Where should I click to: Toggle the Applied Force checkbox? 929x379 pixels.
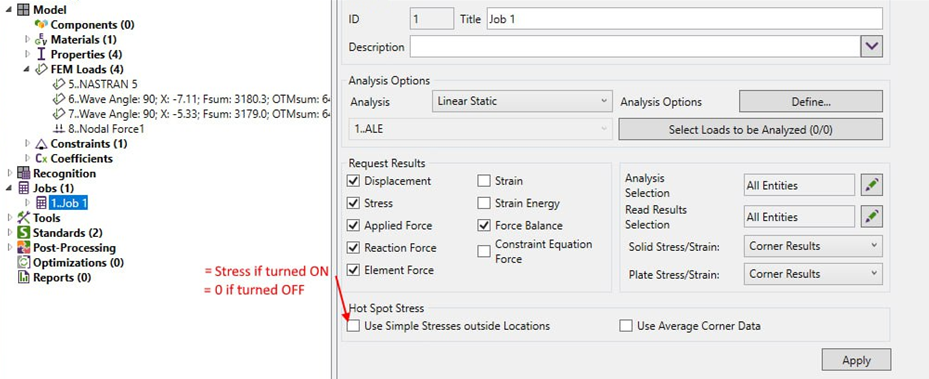click(354, 226)
